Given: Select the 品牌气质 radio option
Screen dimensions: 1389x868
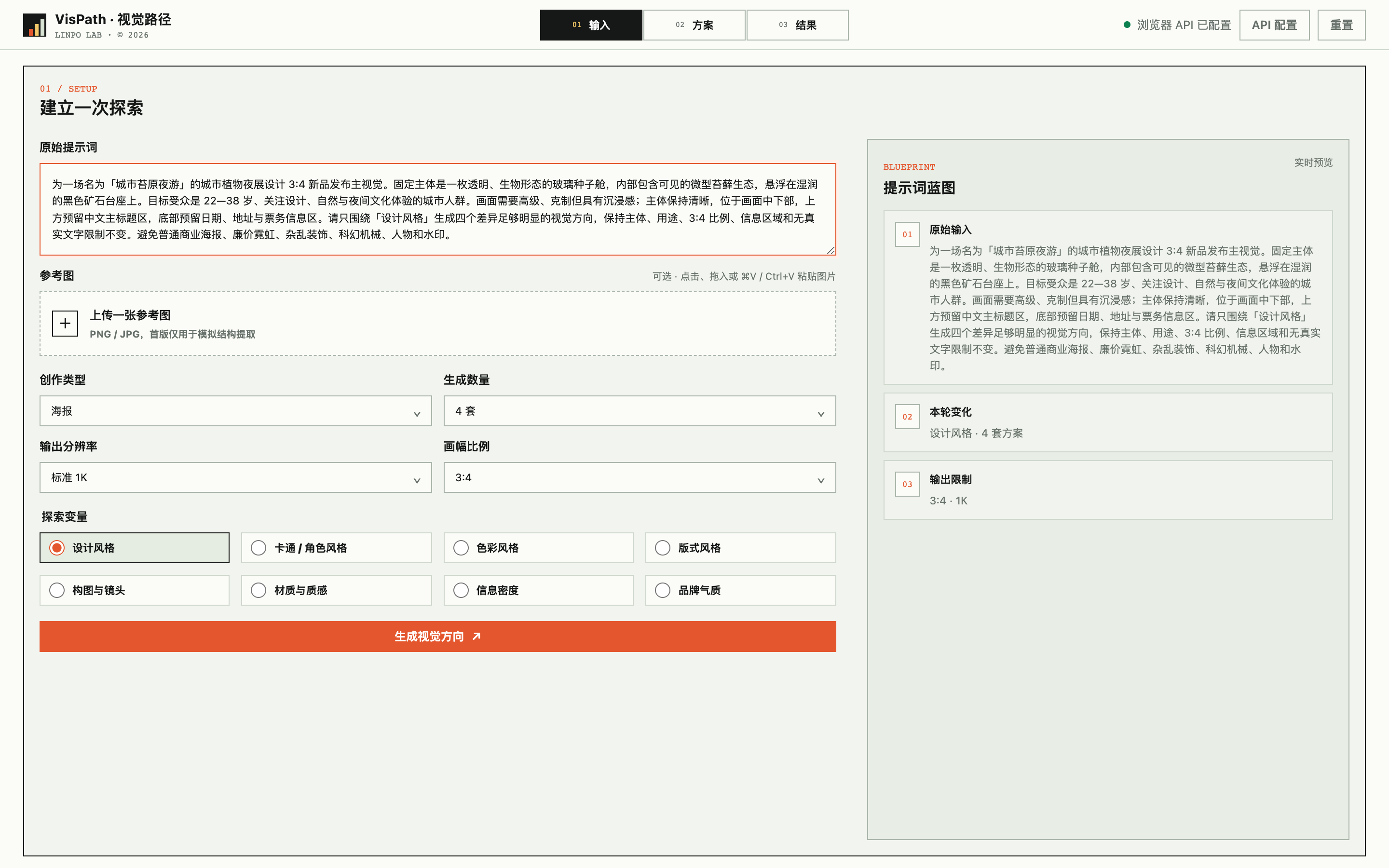Looking at the screenshot, I should (740, 590).
